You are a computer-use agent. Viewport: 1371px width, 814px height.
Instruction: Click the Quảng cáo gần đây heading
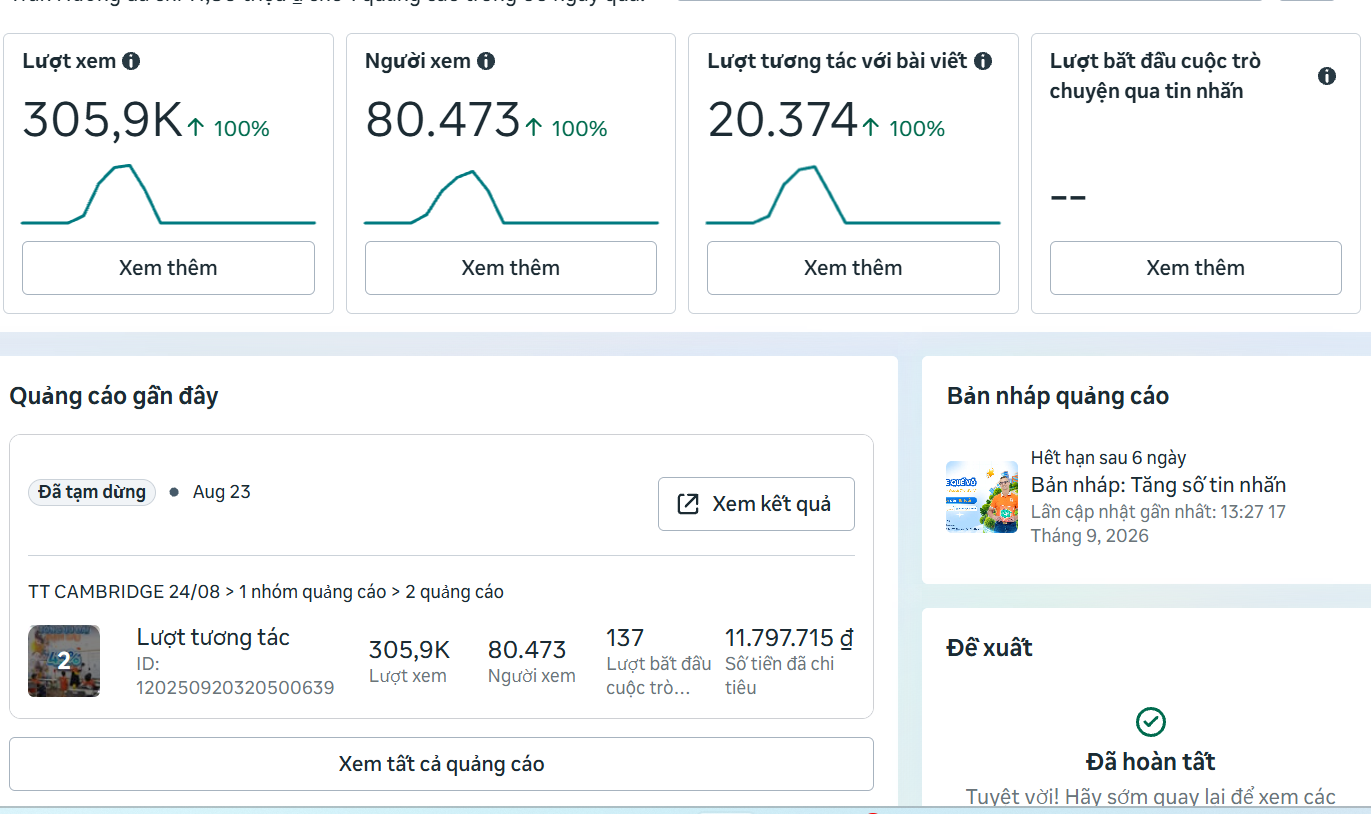tap(114, 396)
